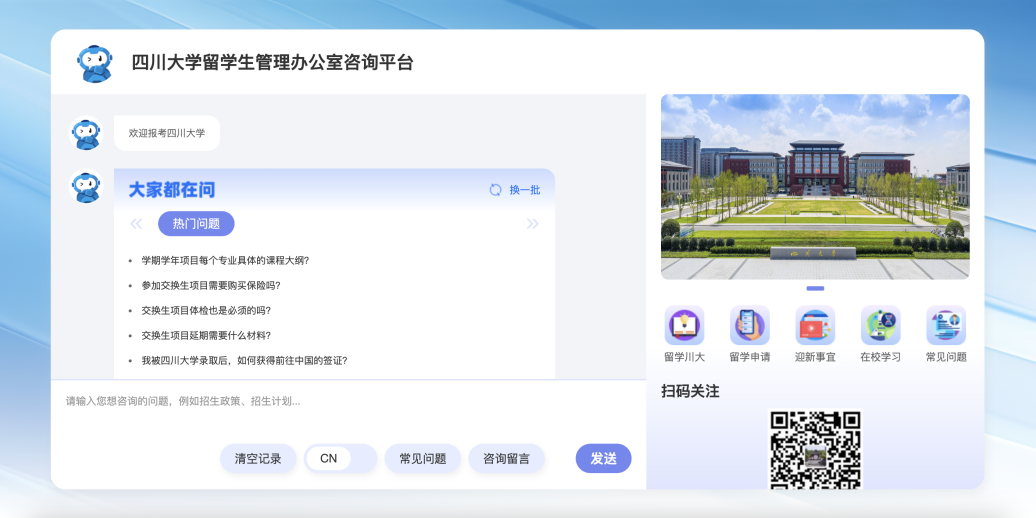The width and height of the screenshot is (1036, 518).
Task: Click the robot avatar beside the welcome message
Action: 86,133
